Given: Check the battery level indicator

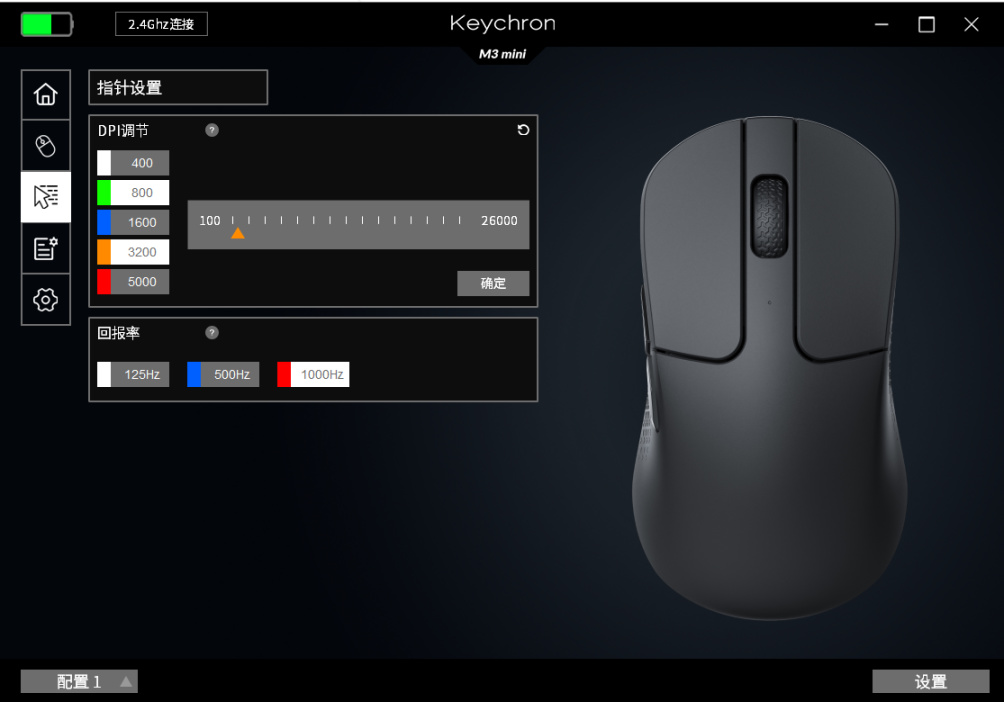Looking at the screenshot, I should pos(47,24).
